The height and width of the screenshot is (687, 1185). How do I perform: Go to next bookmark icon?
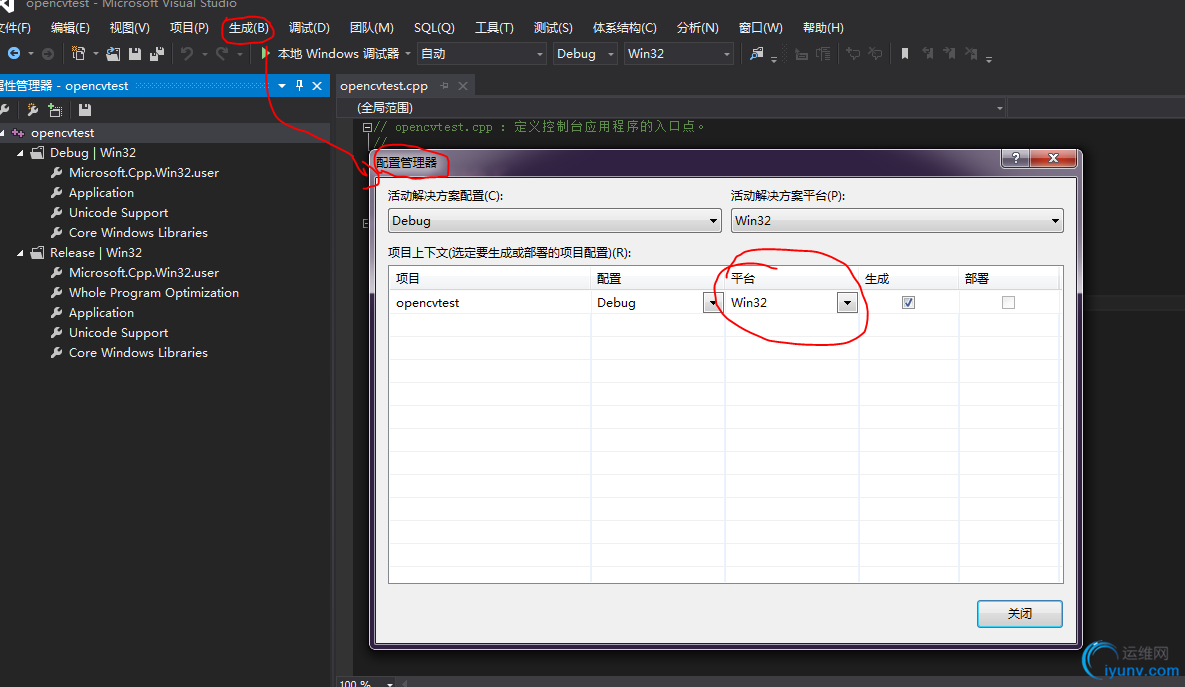949,54
